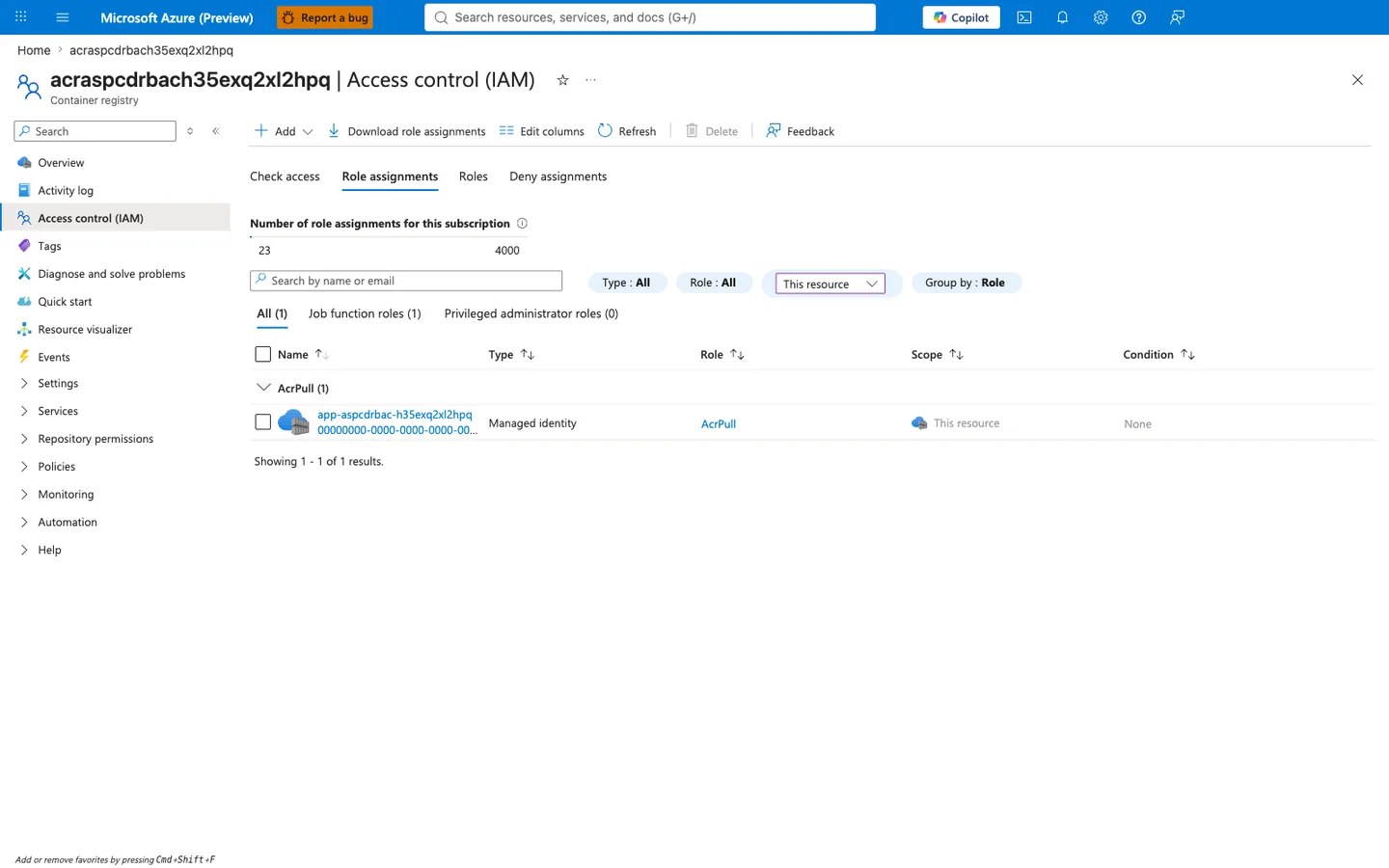1389x868 pixels.
Task: Click the info icon beside subscription assignments
Action: click(x=522, y=224)
